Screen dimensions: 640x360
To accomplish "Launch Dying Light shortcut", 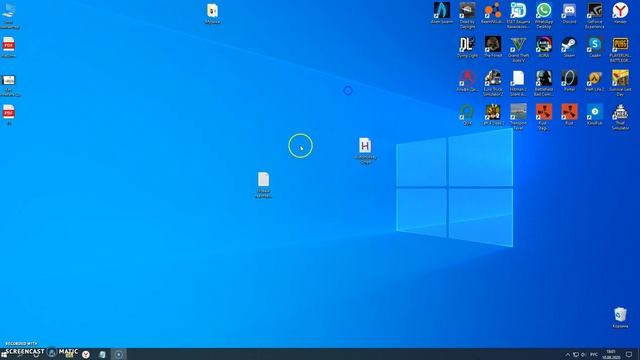I will click(467, 47).
